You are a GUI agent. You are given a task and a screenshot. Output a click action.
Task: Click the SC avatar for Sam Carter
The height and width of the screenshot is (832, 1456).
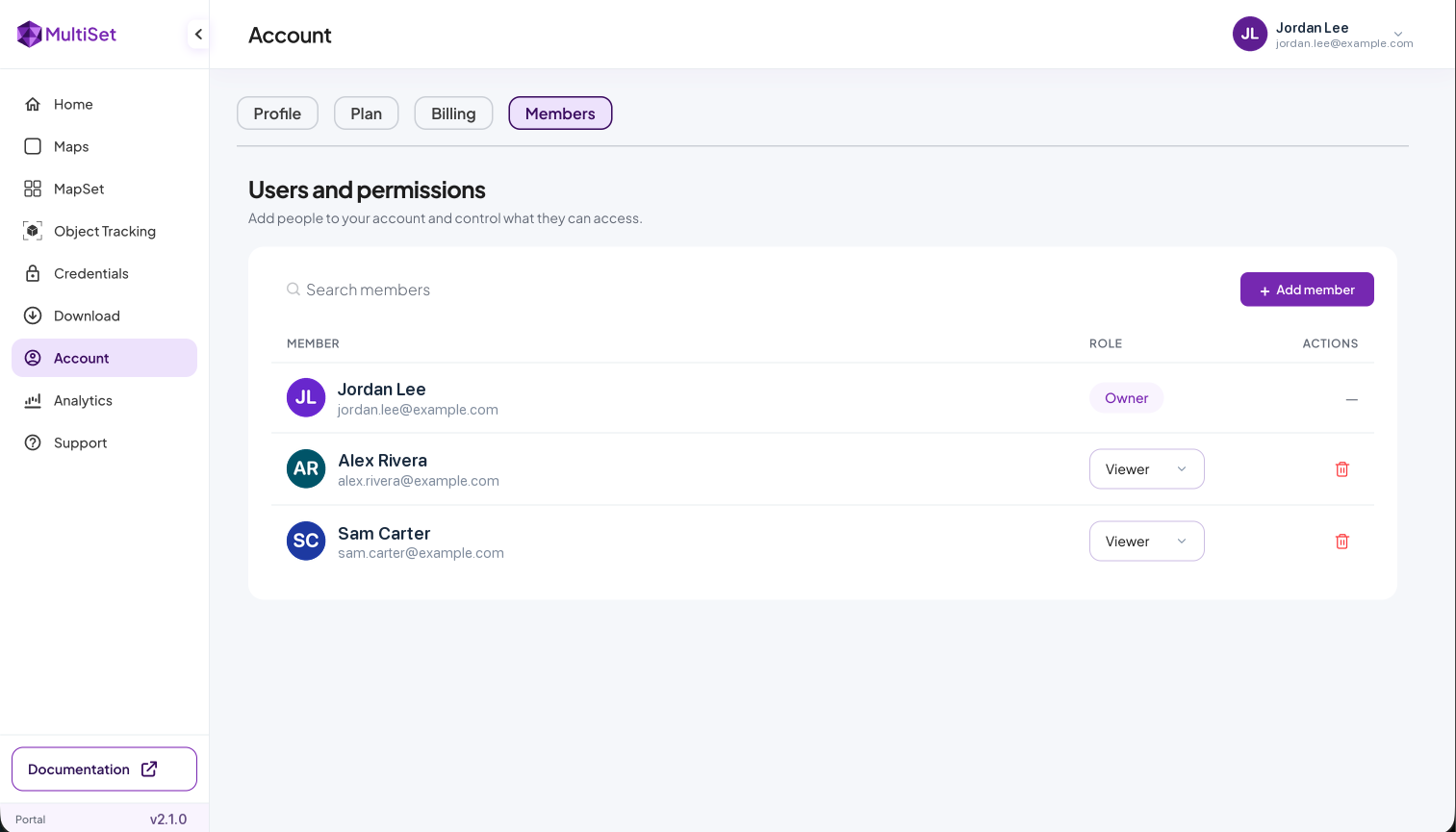pyautogui.click(x=306, y=541)
